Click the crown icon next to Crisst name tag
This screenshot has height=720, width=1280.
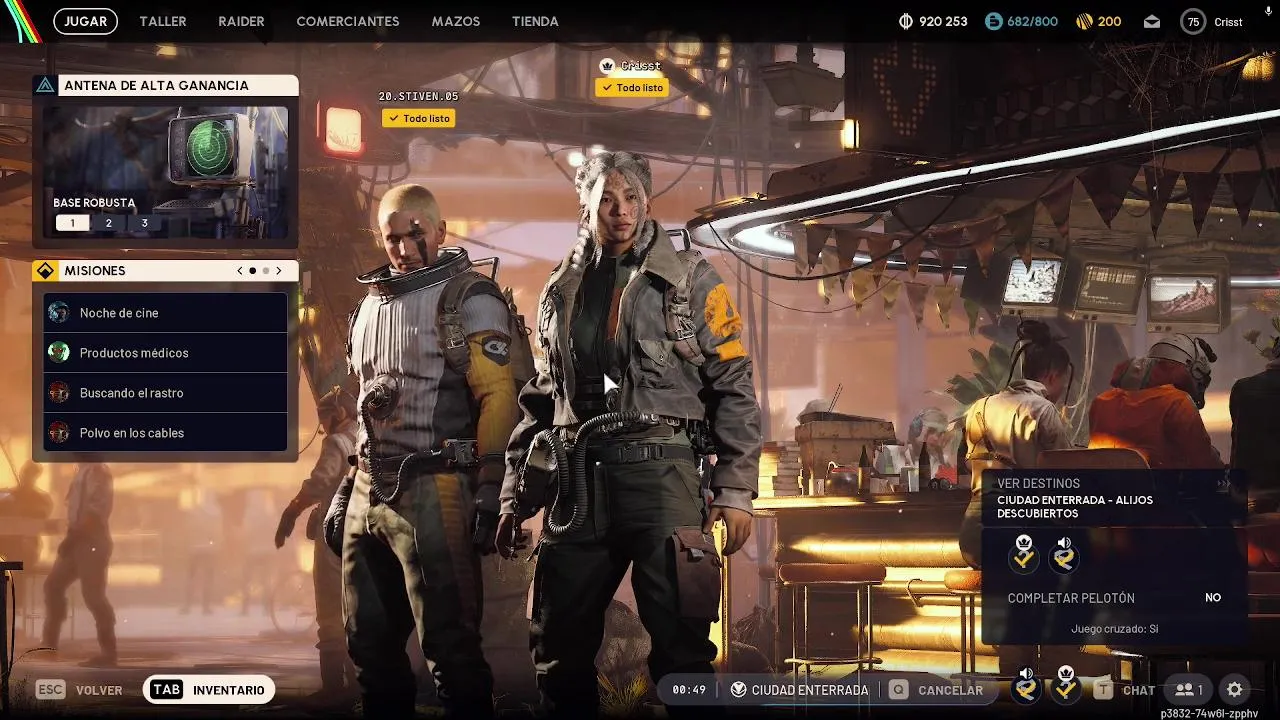[x=606, y=66]
